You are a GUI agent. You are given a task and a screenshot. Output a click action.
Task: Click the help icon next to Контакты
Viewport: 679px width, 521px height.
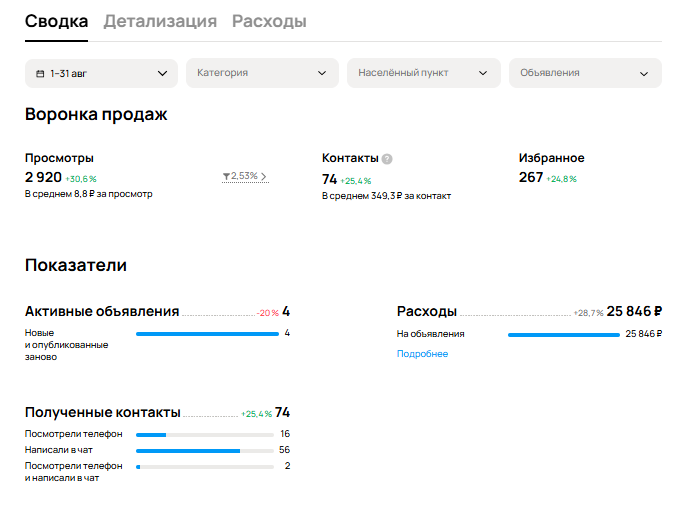387,159
